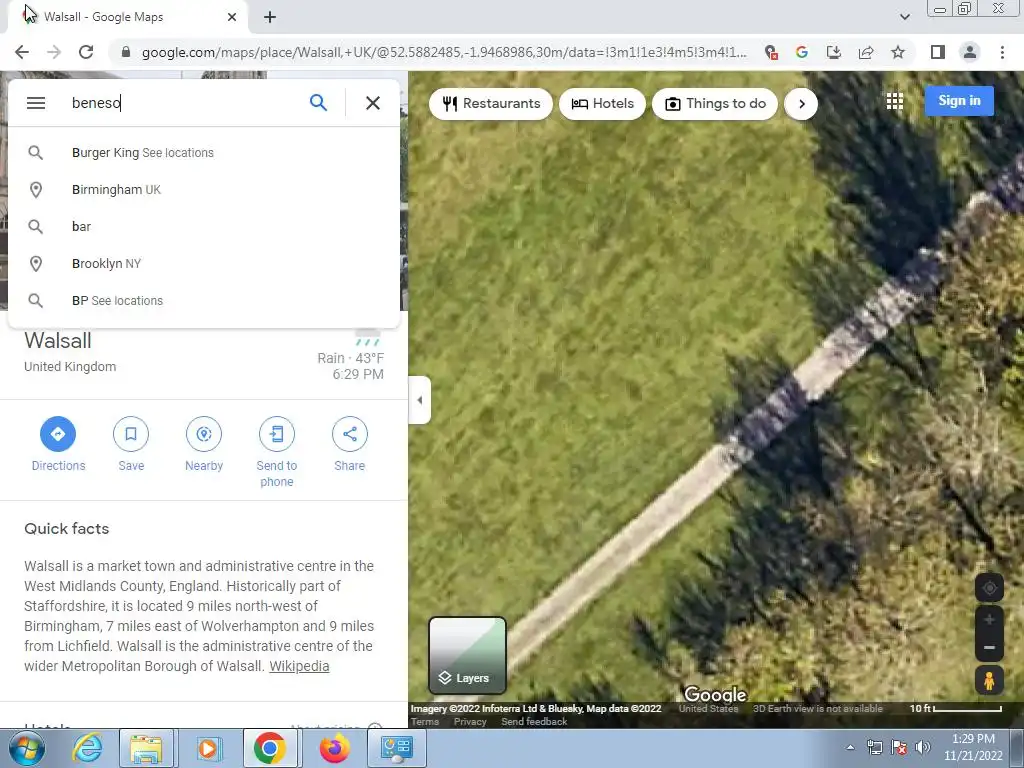Open the Windows Start menu
This screenshot has height=768, width=1024.
[x=27, y=748]
